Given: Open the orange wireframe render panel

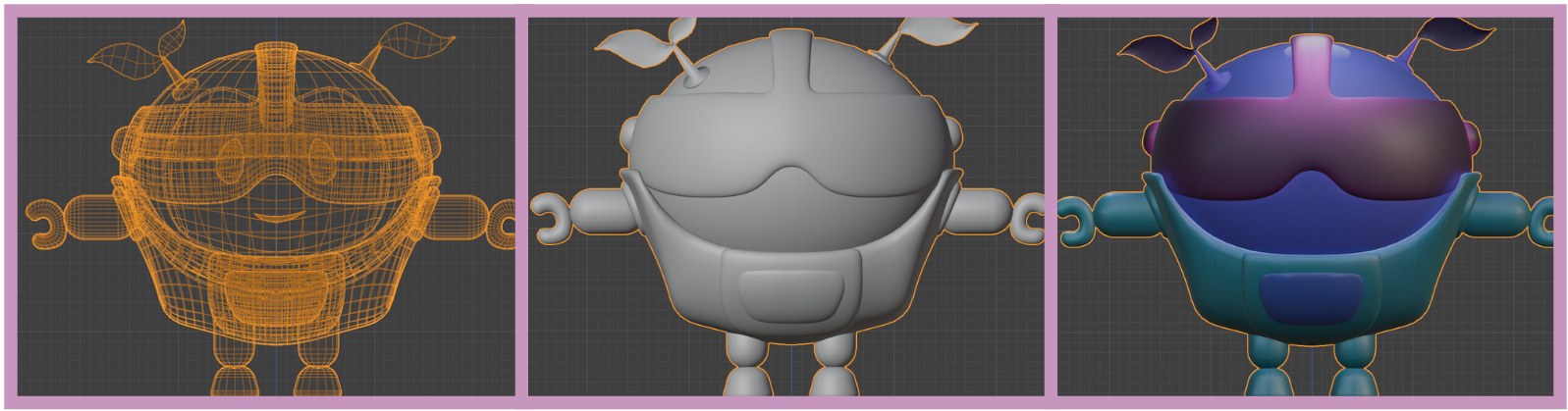Looking at the screenshot, I should pyautogui.click(x=266, y=206).
